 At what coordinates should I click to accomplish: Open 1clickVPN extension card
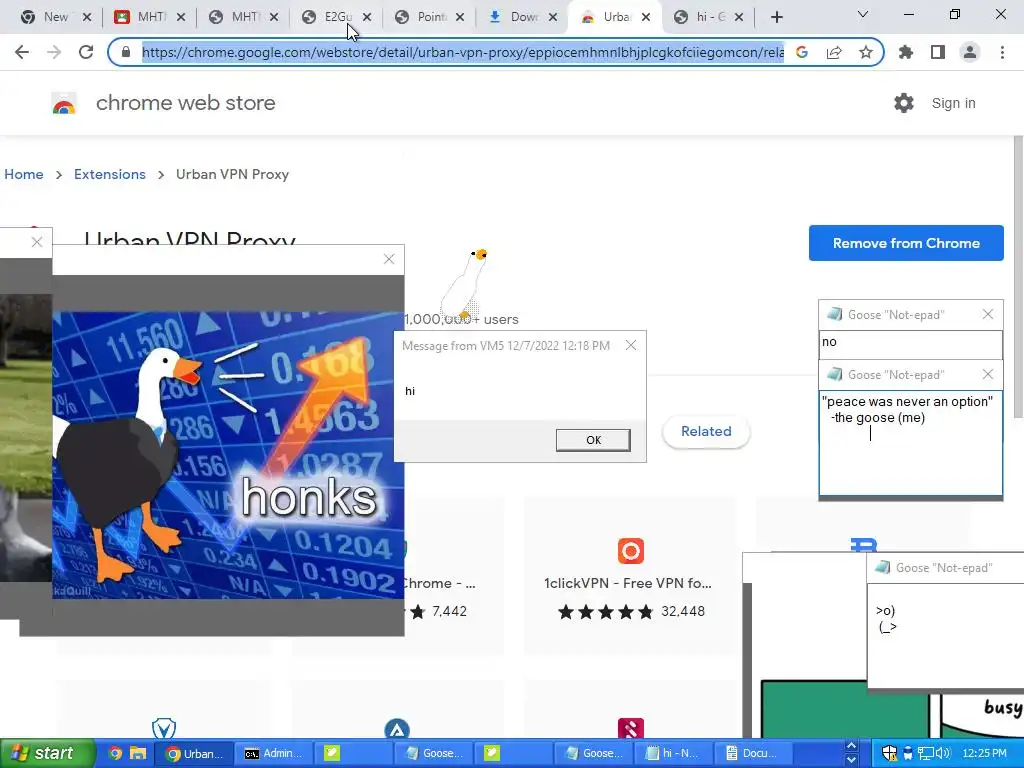pos(630,577)
